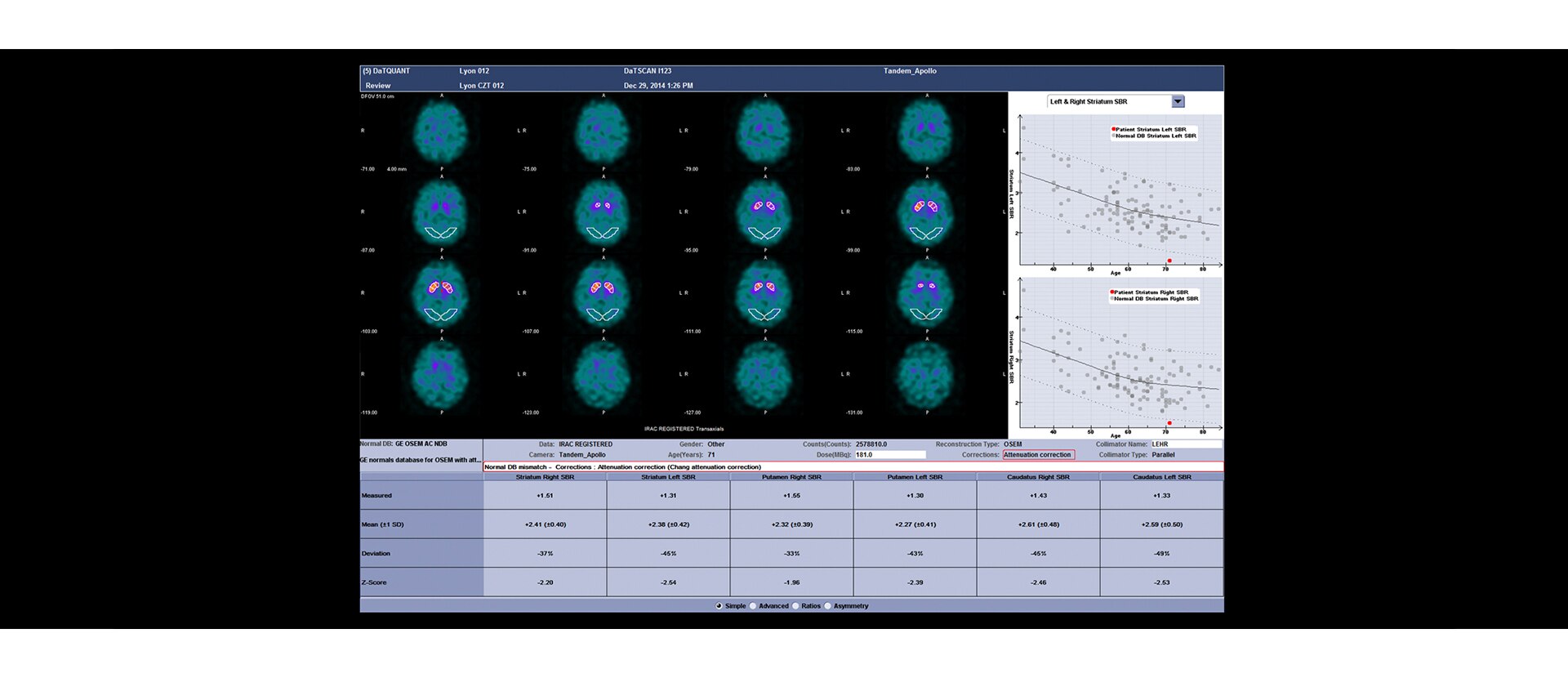Click the Collimator Name field showing LEHR
Viewport: 1568px width, 678px height.
1185,444
